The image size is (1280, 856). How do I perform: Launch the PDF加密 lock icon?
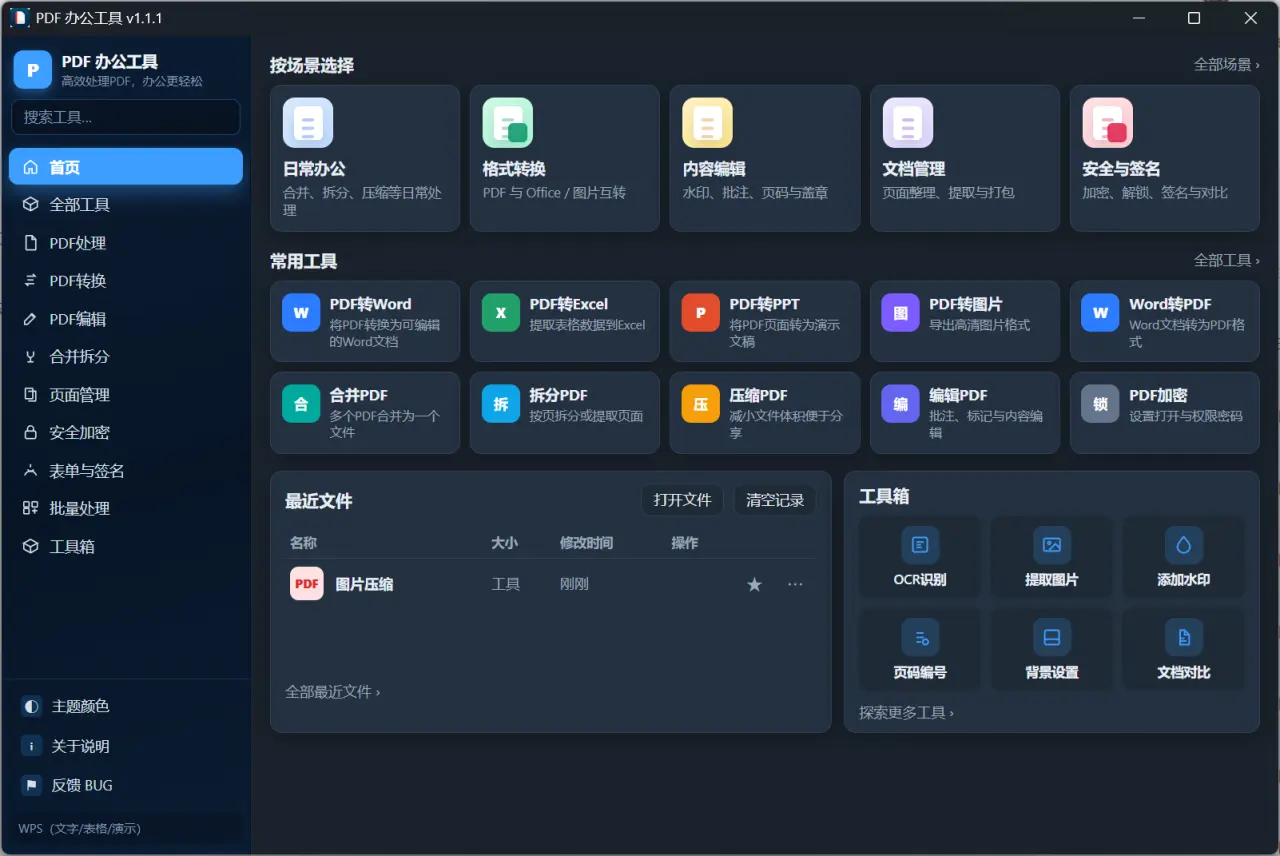tap(1101, 404)
